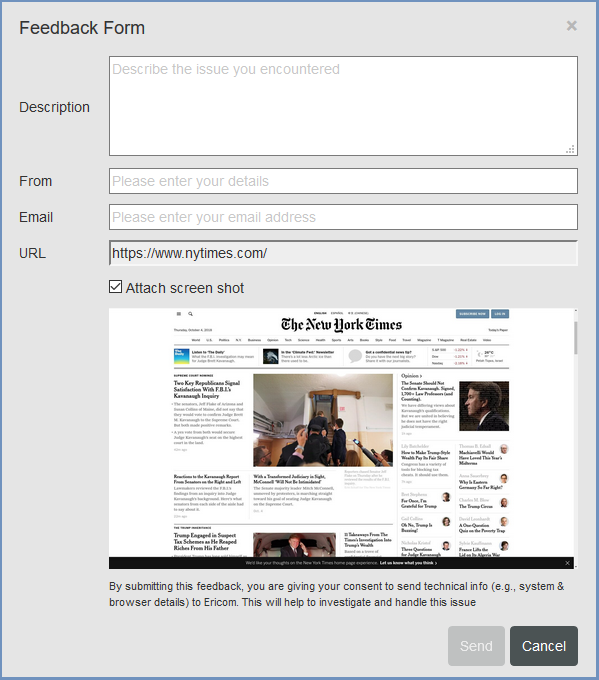Uncheck Attach screen shot checkbox
Viewport: 599px width, 680px height.
[115, 287]
